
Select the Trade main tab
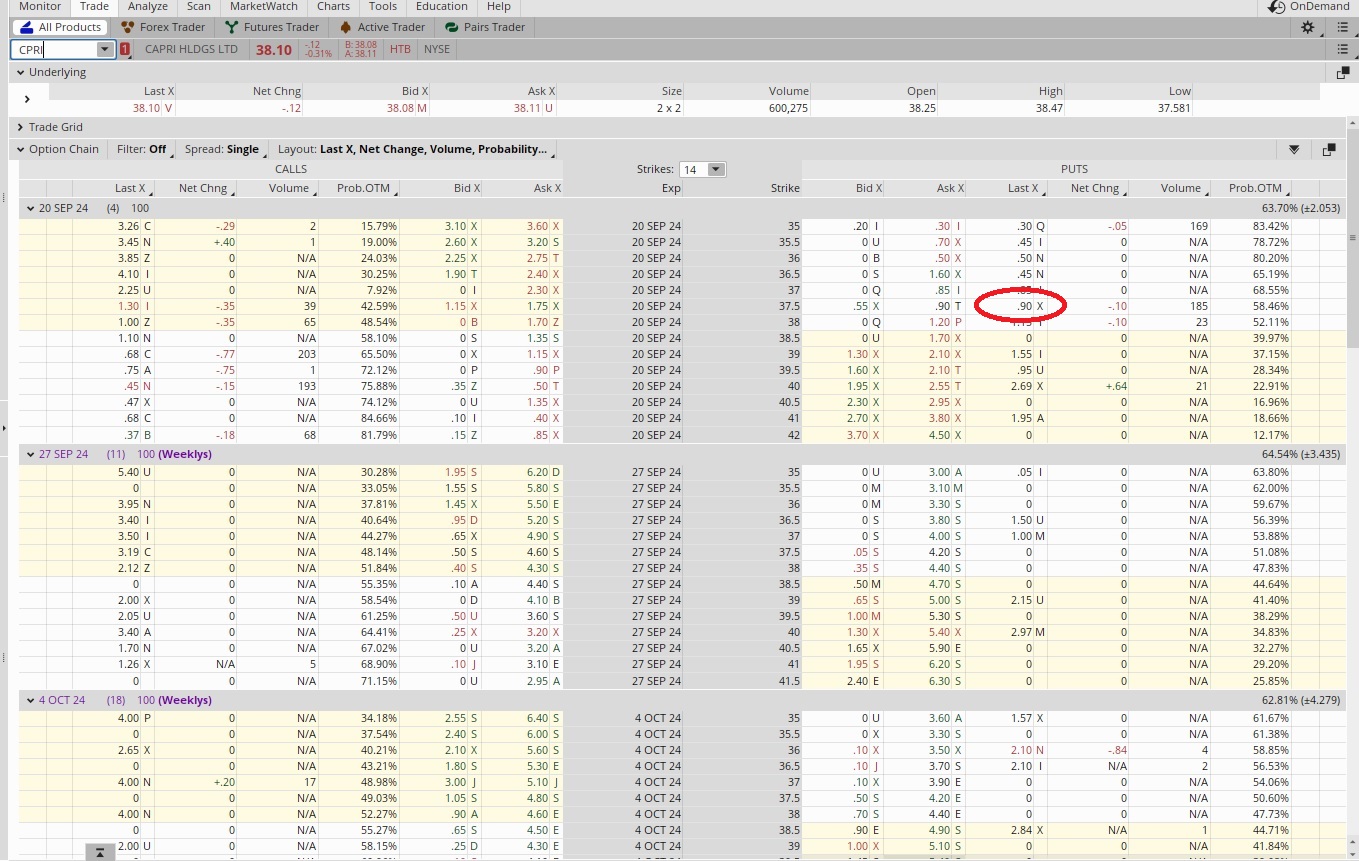94,6
